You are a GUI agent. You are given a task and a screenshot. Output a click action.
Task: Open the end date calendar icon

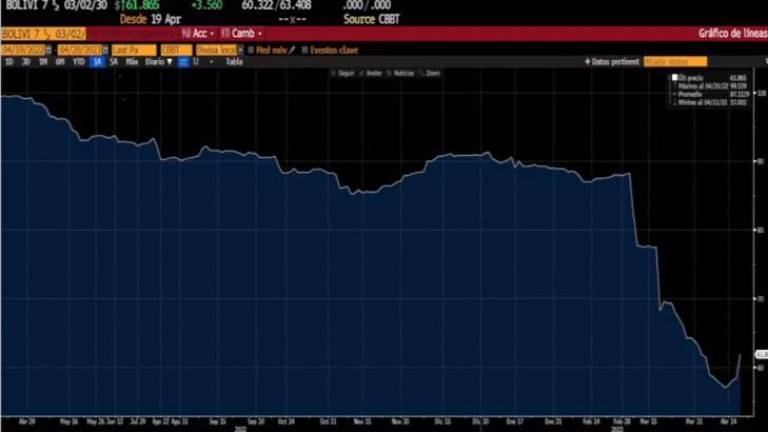coord(104,49)
